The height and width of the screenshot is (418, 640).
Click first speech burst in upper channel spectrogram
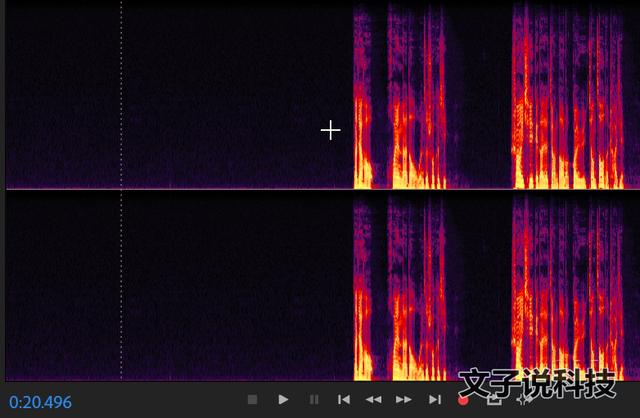363,98
